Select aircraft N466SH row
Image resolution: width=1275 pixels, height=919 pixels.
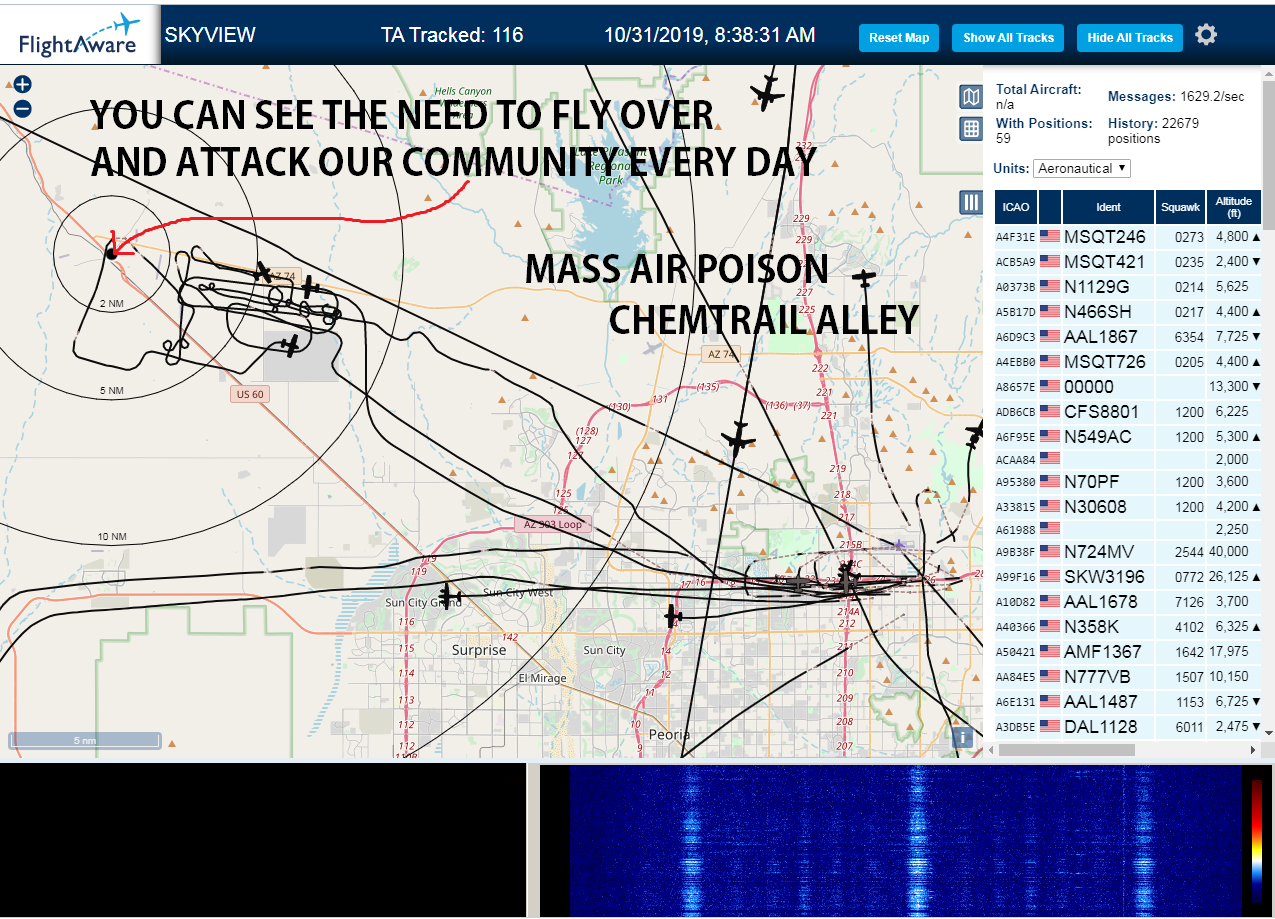(x=1128, y=312)
